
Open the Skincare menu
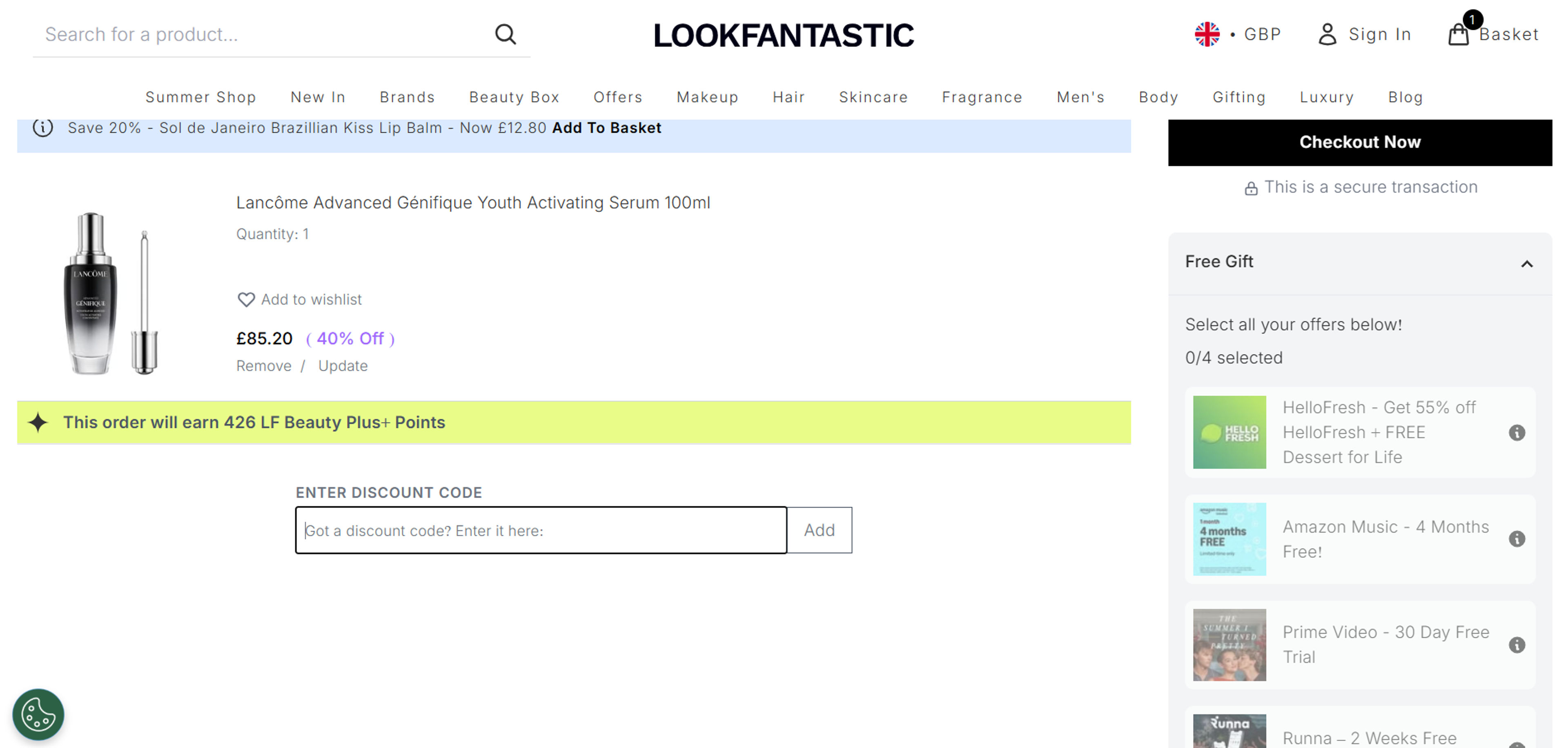[x=873, y=98]
